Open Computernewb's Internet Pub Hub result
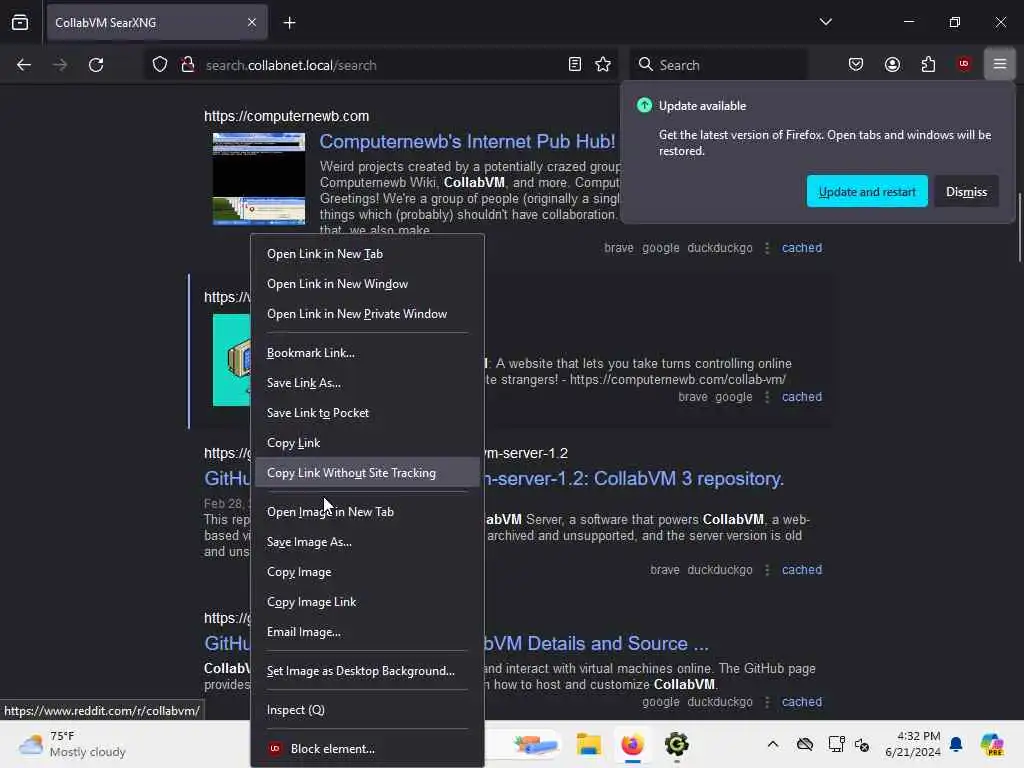Image resolution: width=1024 pixels, height=768 pixels. pos(467,142)
